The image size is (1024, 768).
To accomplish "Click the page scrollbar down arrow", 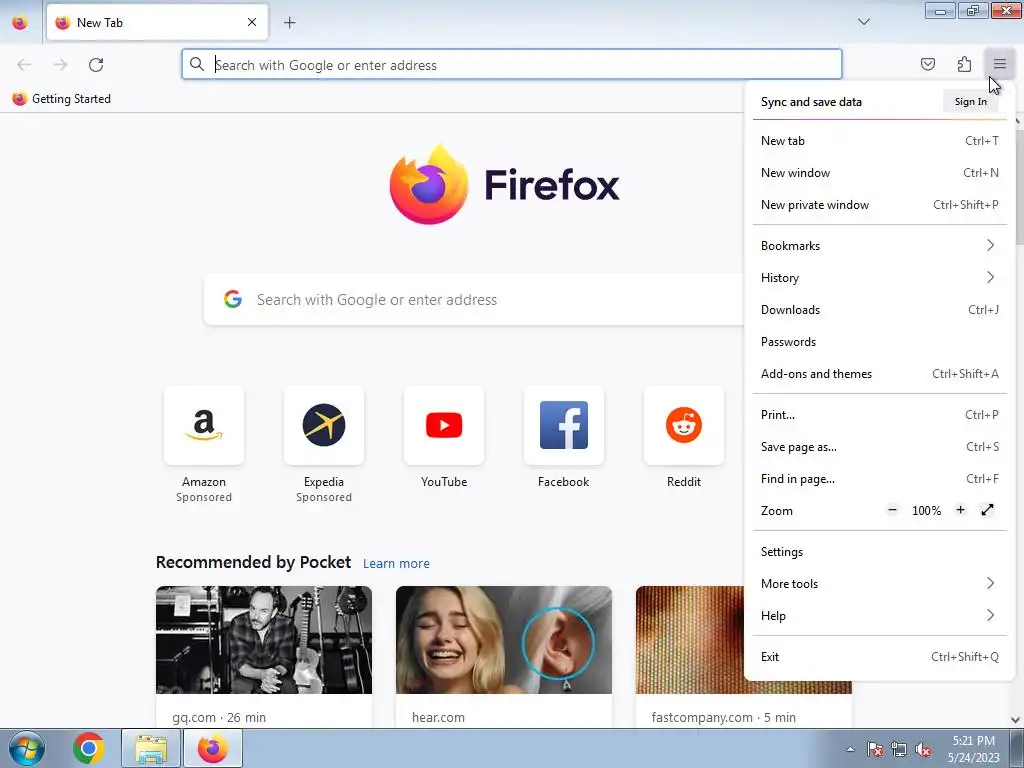I will (x=1016, y=720).
